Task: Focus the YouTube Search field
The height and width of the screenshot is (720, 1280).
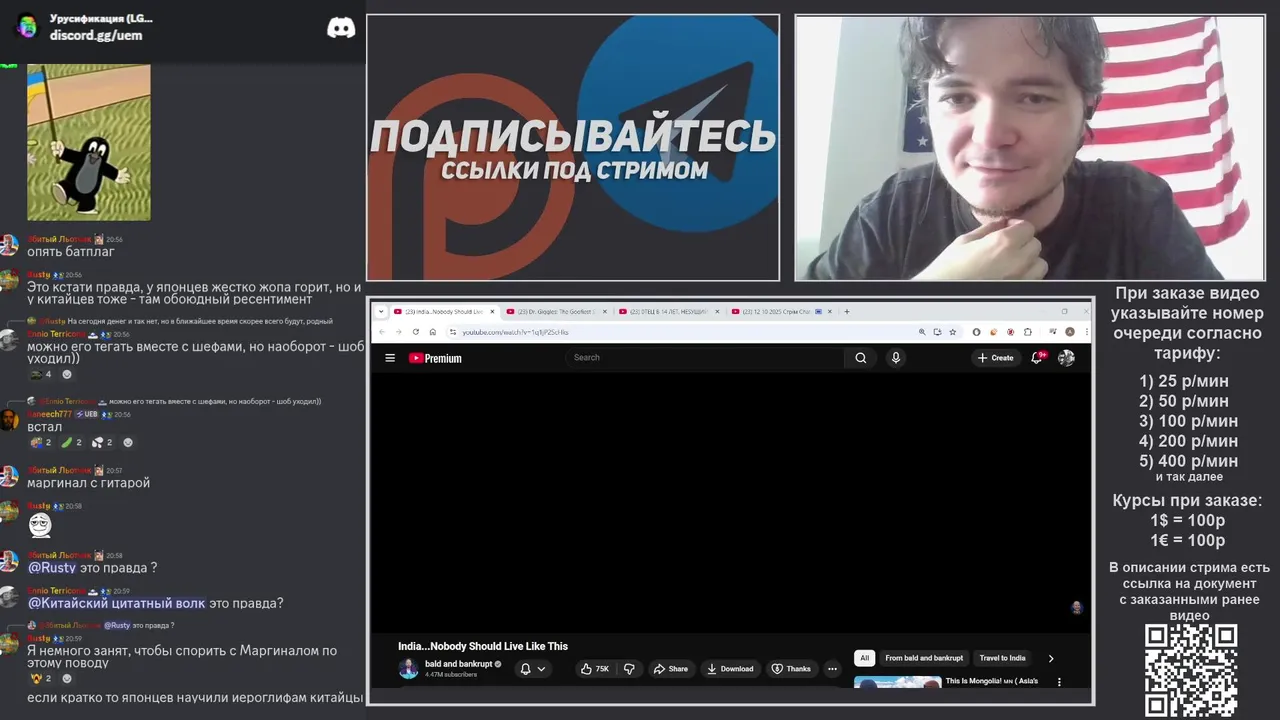Action: pos(705,357)
